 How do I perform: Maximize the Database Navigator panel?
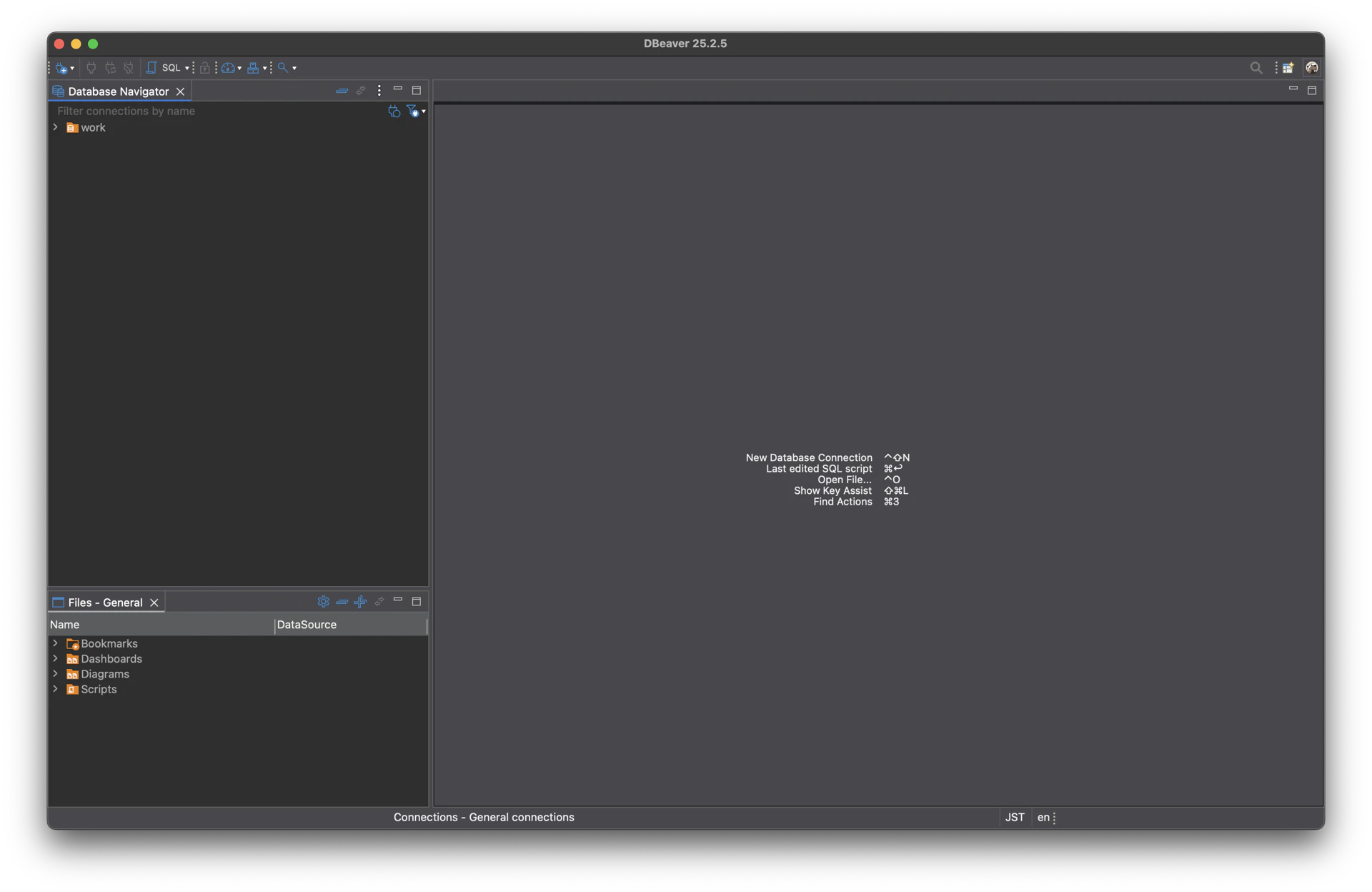click(x=417, y=91)
